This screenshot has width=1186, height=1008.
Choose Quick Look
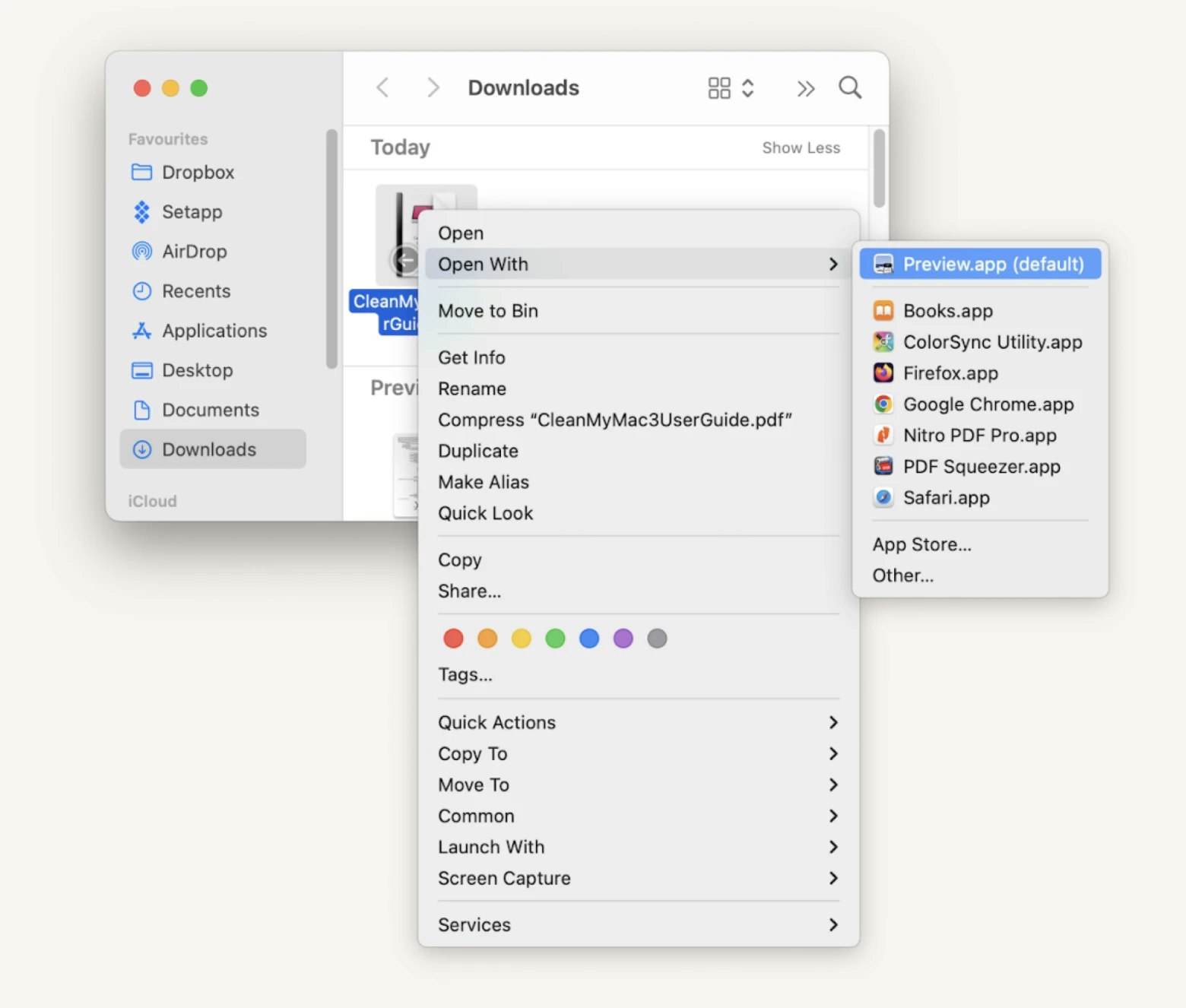639,514
